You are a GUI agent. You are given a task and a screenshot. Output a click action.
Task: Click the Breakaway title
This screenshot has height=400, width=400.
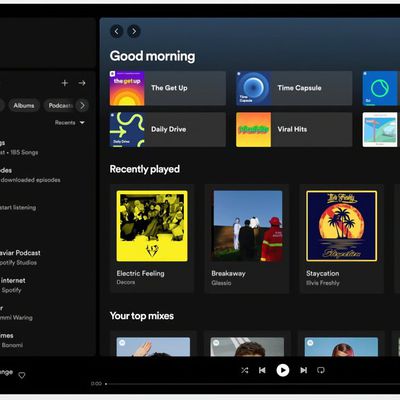(x=228, y=273)
